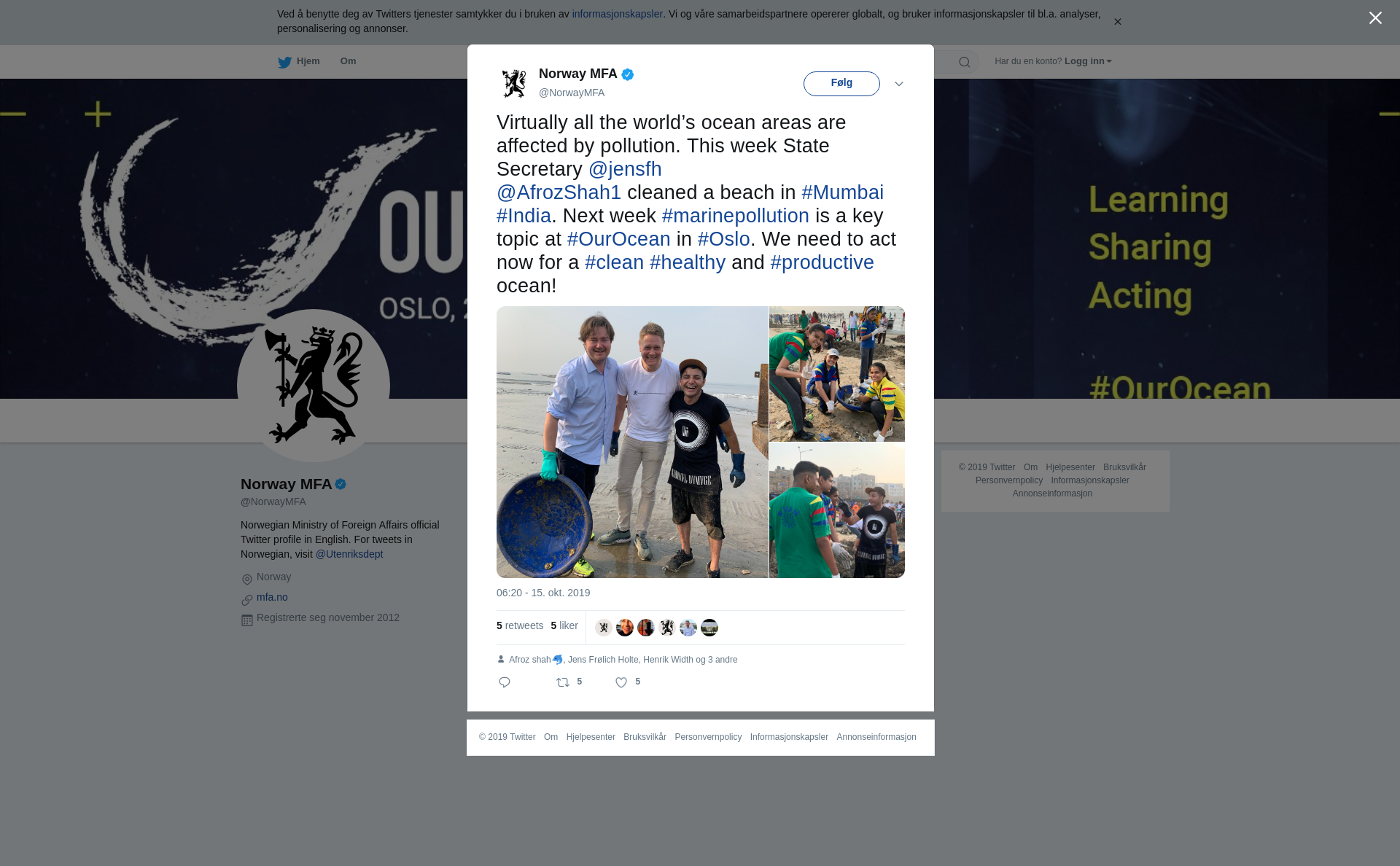
Task: Open first liker's avatar in row
Action: (x=604, y=628)
